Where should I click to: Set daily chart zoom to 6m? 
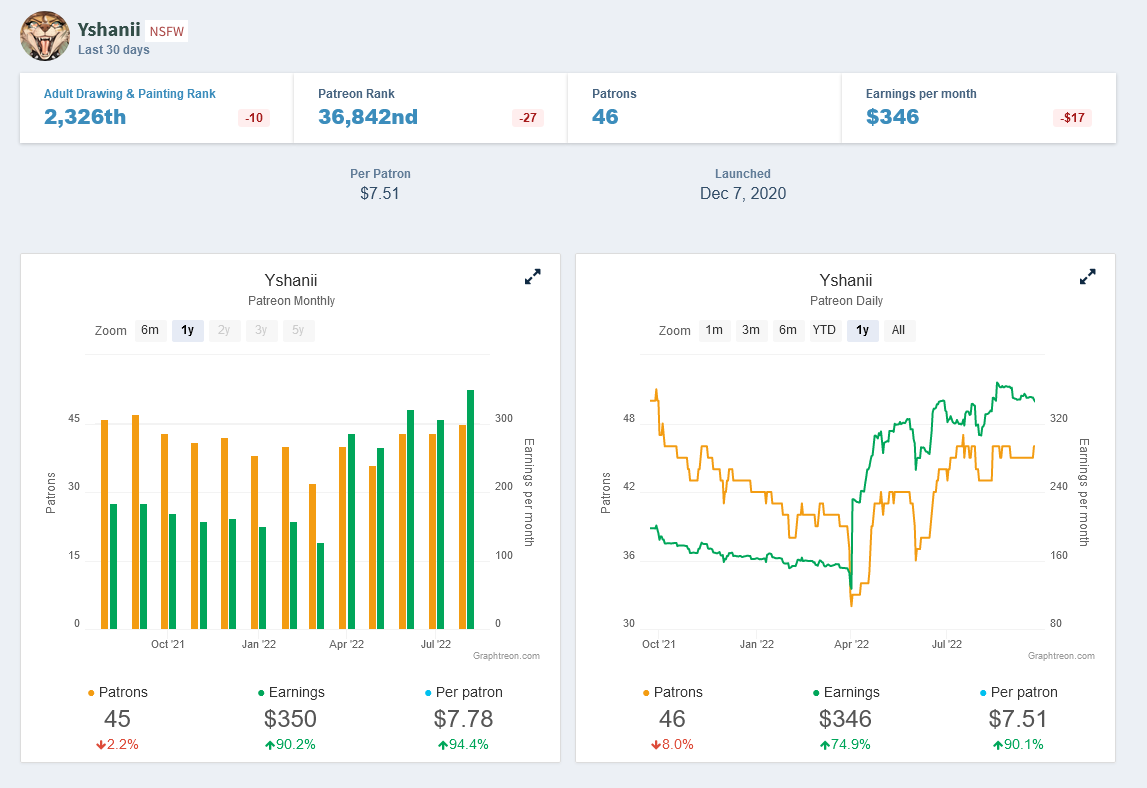point(788,330)
